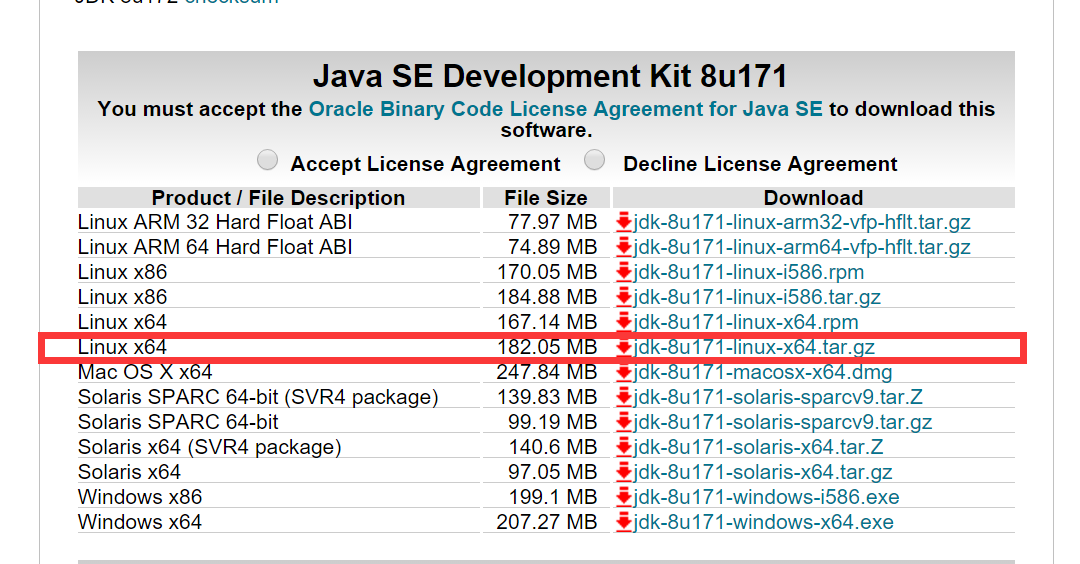This screenshot has height=564, width=1080.
Task: Click the Windows x86 description
Action: coord(140,497)
